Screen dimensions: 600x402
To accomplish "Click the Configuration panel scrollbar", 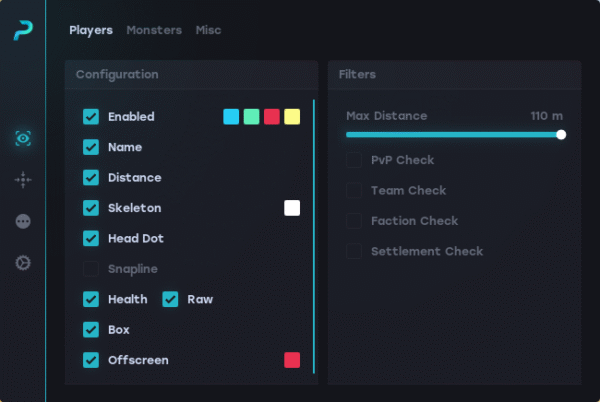I will point(314,236).
